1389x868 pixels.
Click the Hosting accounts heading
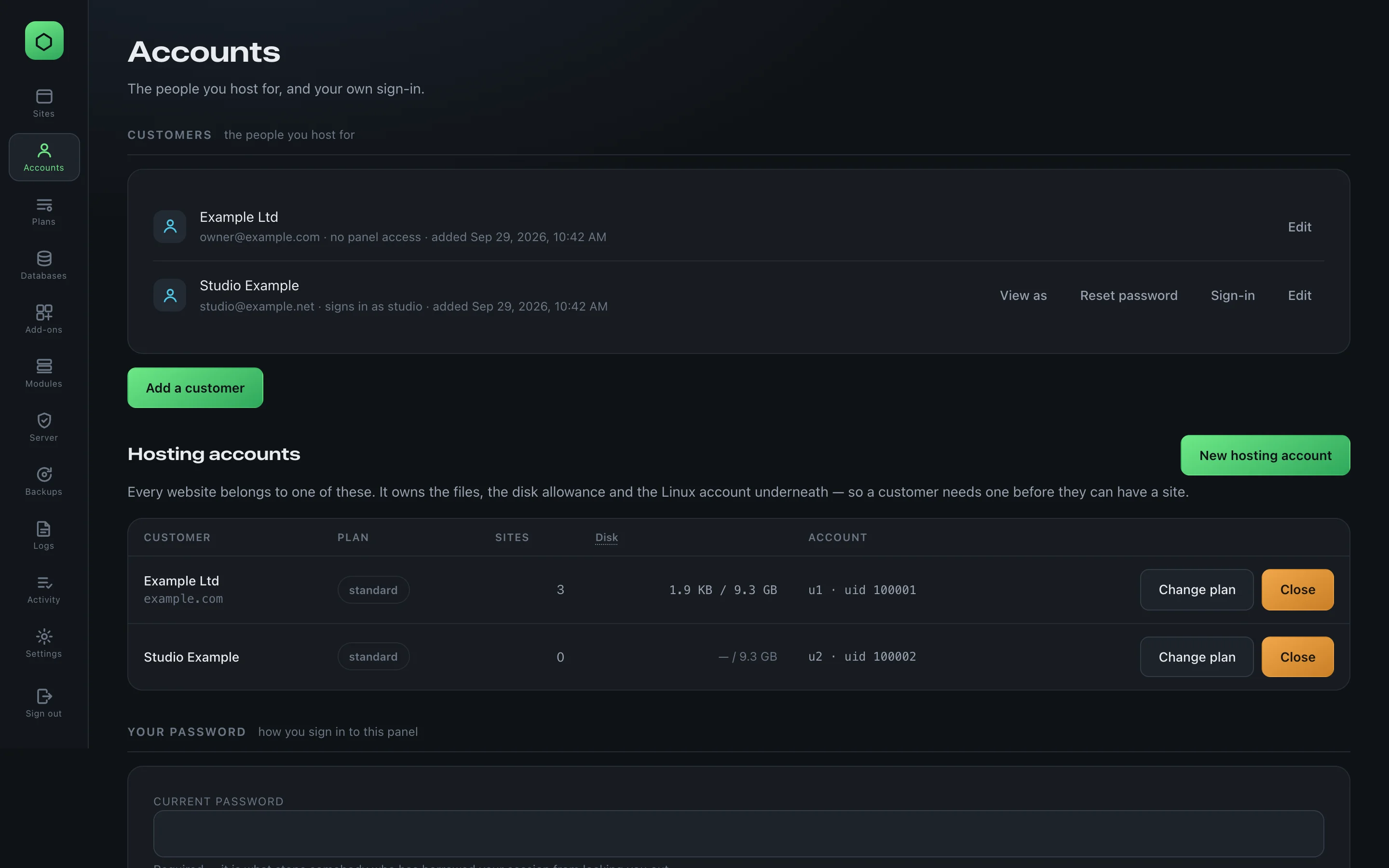214,454
